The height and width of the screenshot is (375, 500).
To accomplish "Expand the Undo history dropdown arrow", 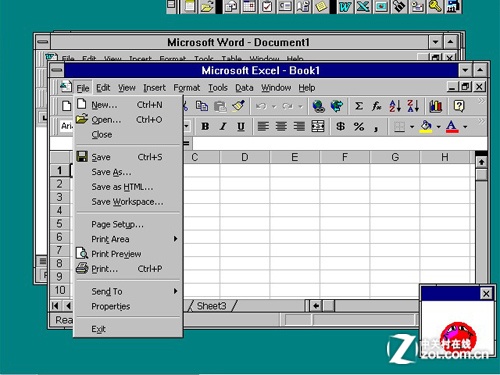I will [274, 107].
